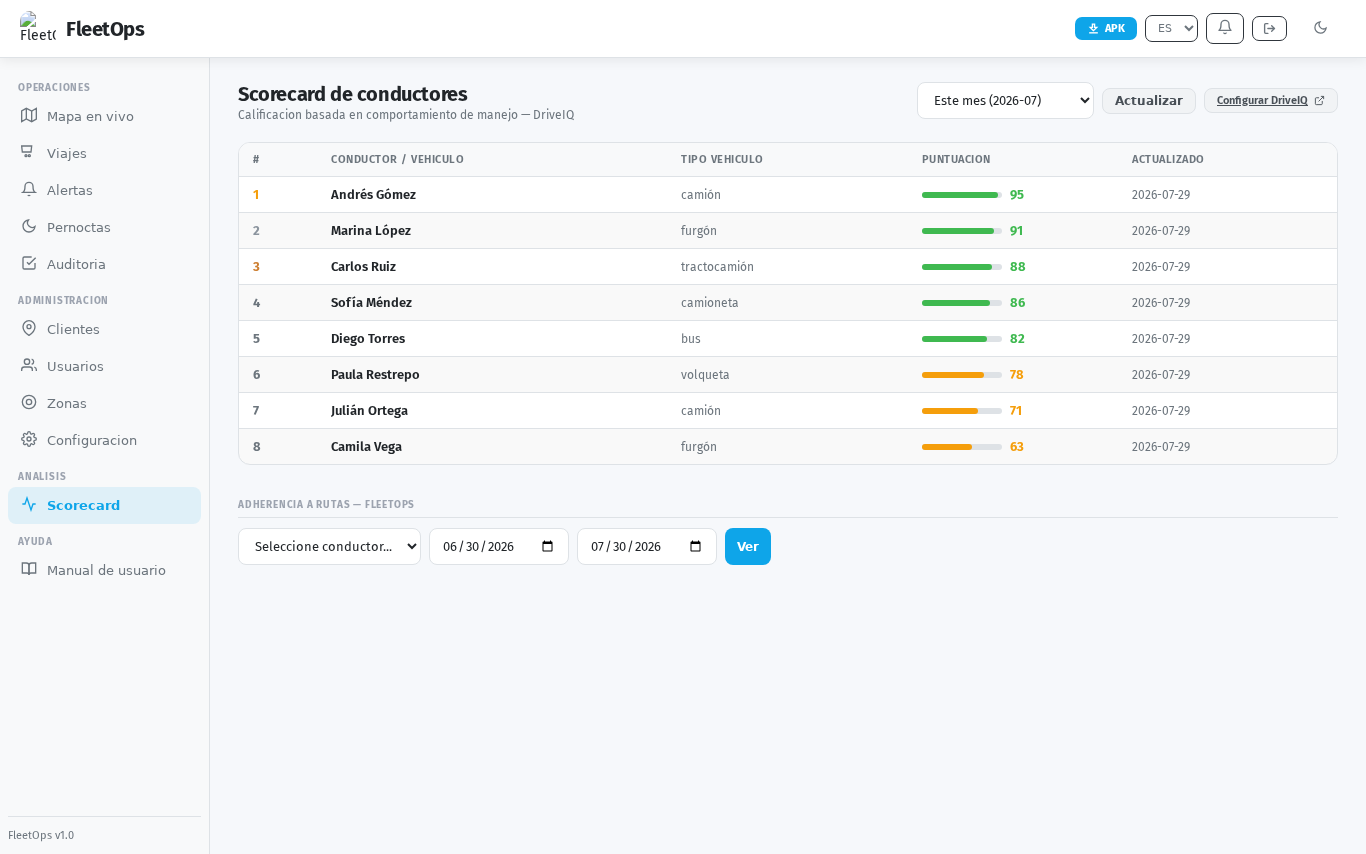Open the Alertas section
The height and width of the screenshot is (854, 1366).
point(104,189)
